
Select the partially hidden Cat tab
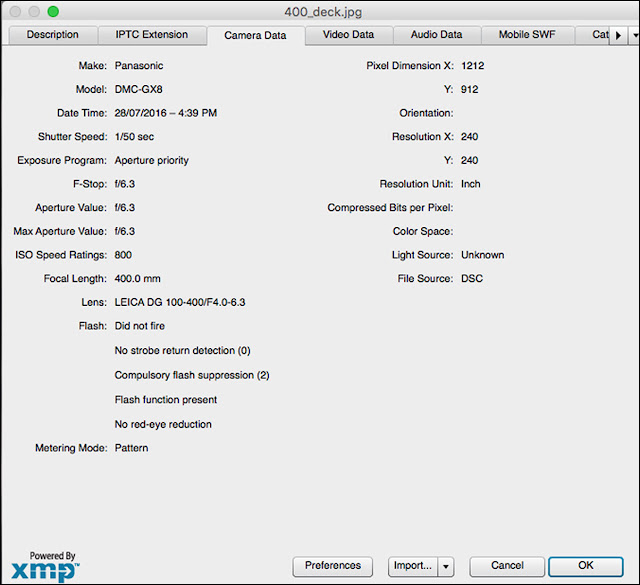click(593, 35)
